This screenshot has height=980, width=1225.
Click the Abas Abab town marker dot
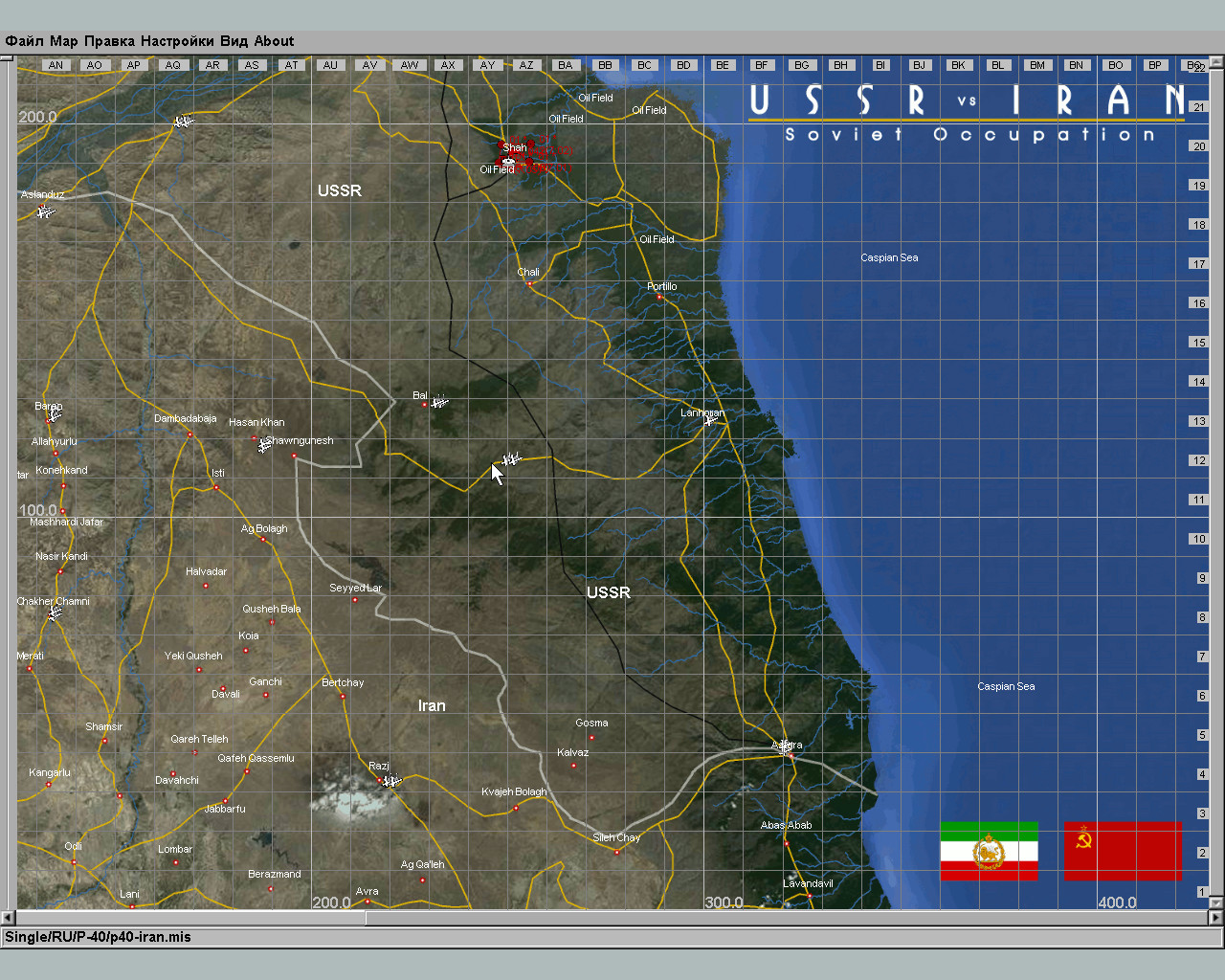787,843
